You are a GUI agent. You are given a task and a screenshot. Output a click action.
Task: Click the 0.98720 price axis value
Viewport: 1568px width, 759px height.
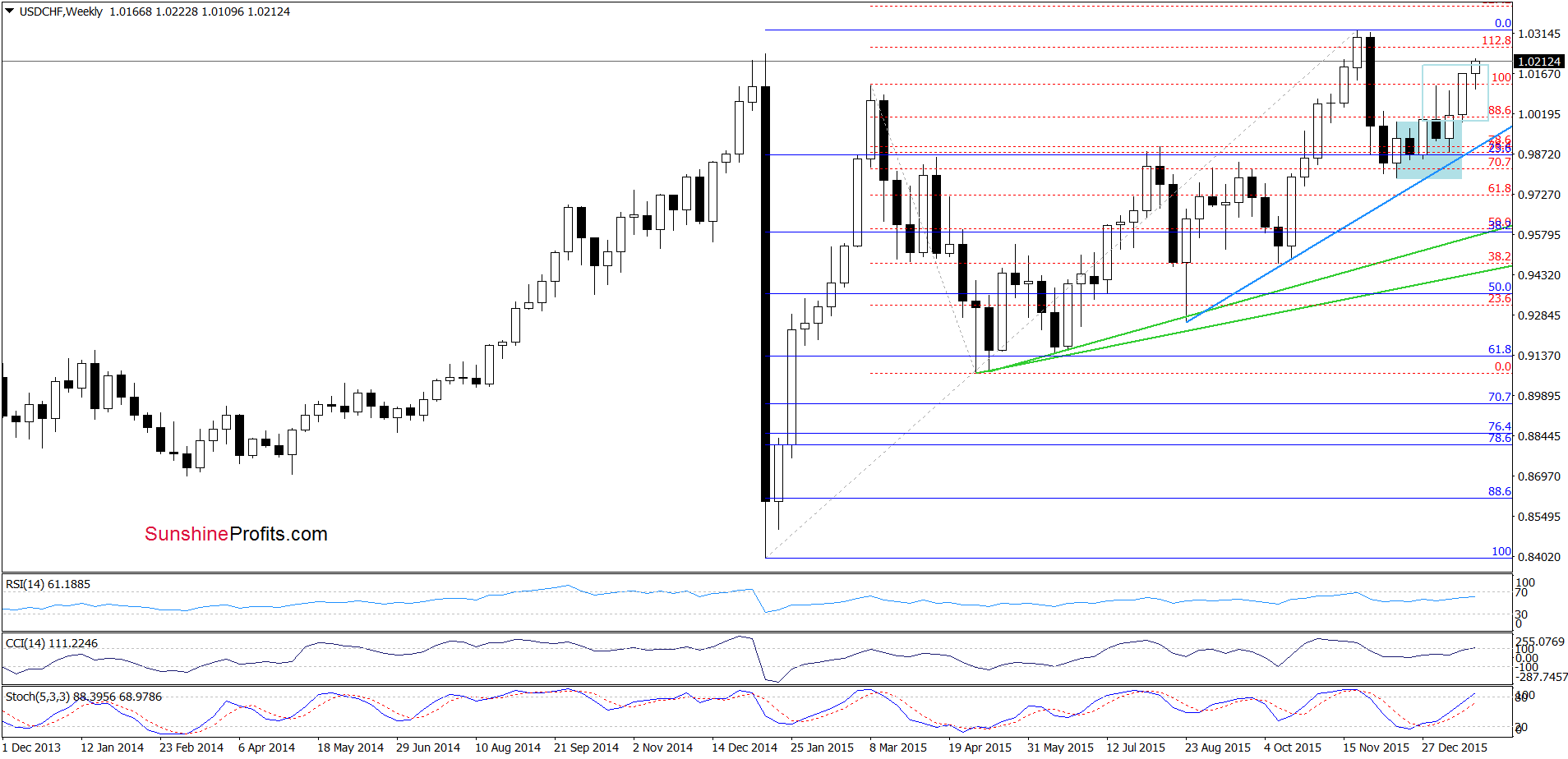(1538, 154)
